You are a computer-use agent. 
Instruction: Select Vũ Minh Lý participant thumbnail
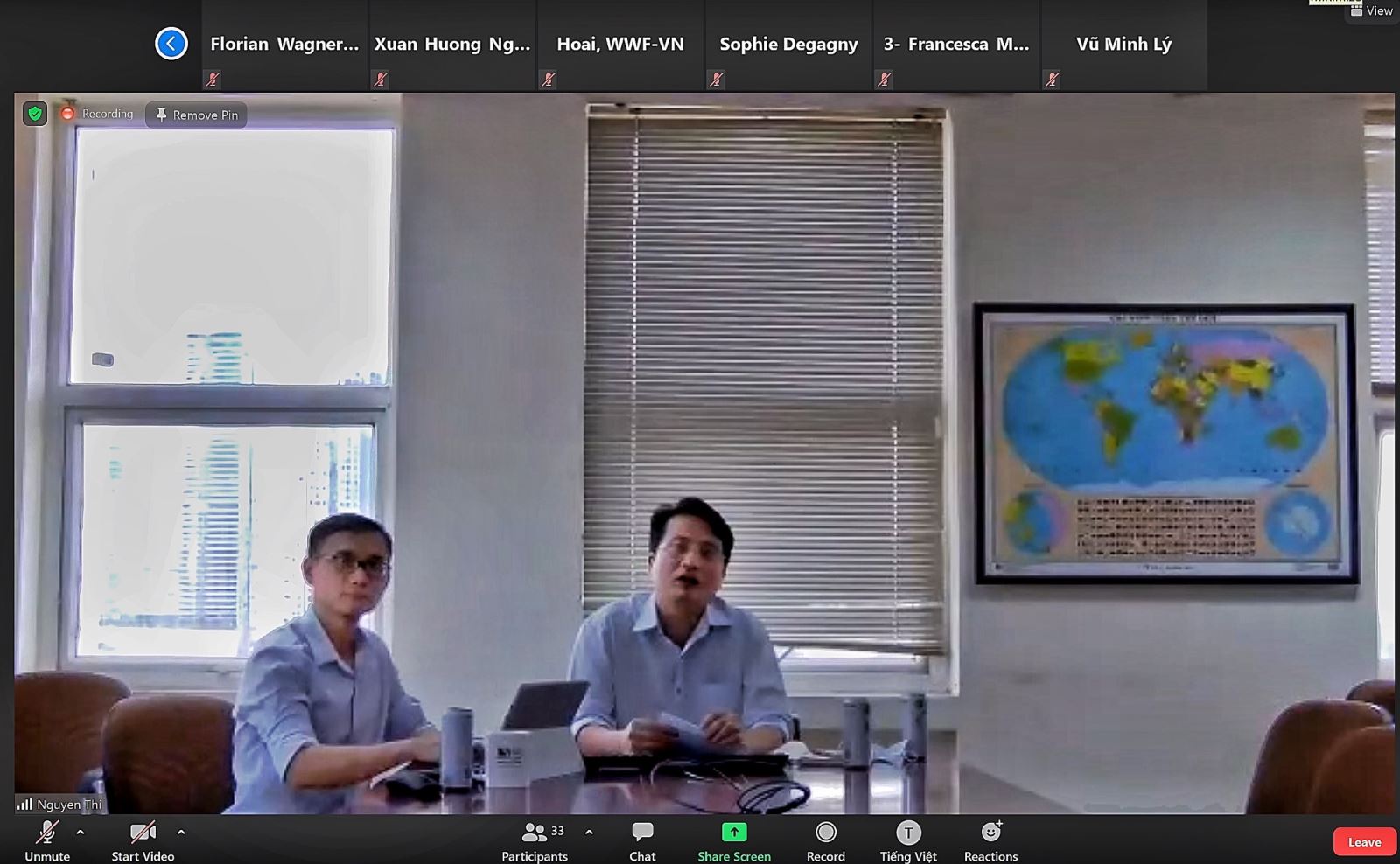coord(1125,45)
